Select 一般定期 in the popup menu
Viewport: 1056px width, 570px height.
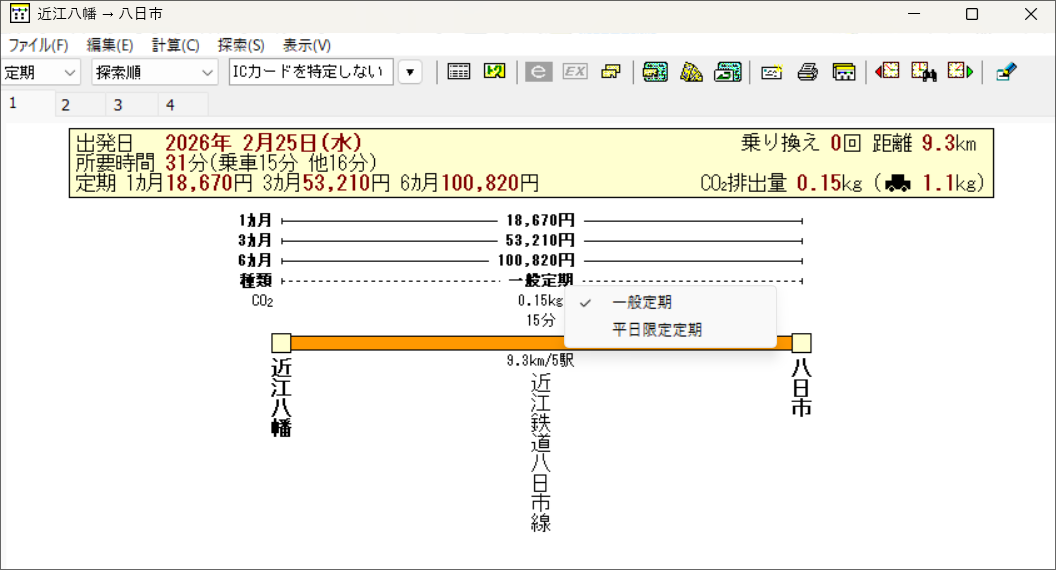670,303
